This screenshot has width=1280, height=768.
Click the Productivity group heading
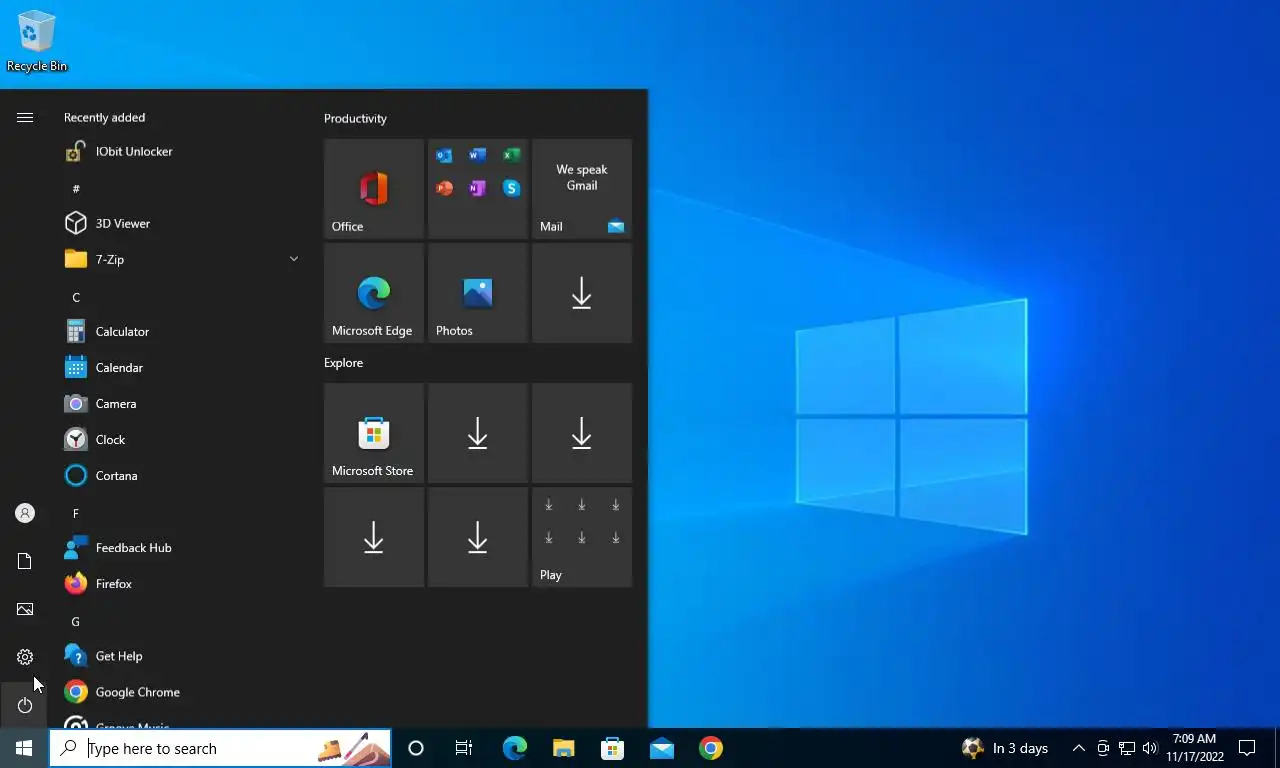tap(355, 118)
